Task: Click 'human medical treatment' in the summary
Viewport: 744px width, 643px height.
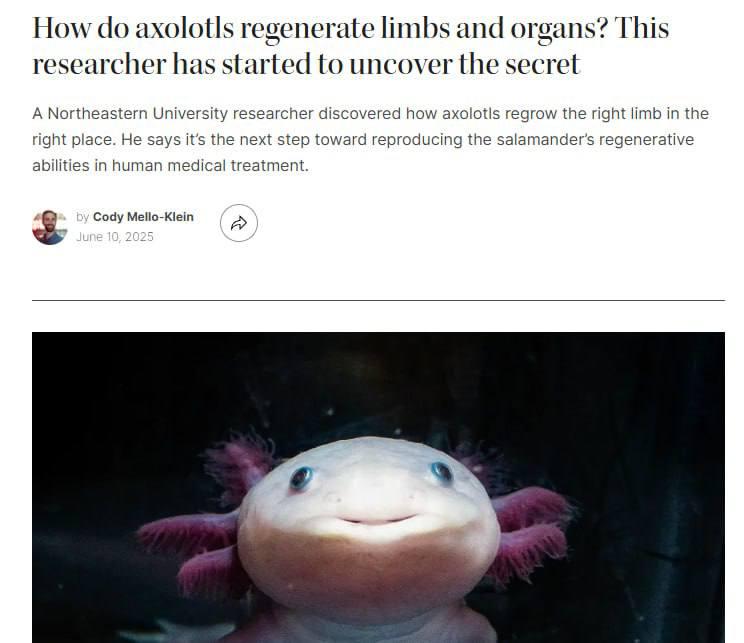Action: pos(210,166)
